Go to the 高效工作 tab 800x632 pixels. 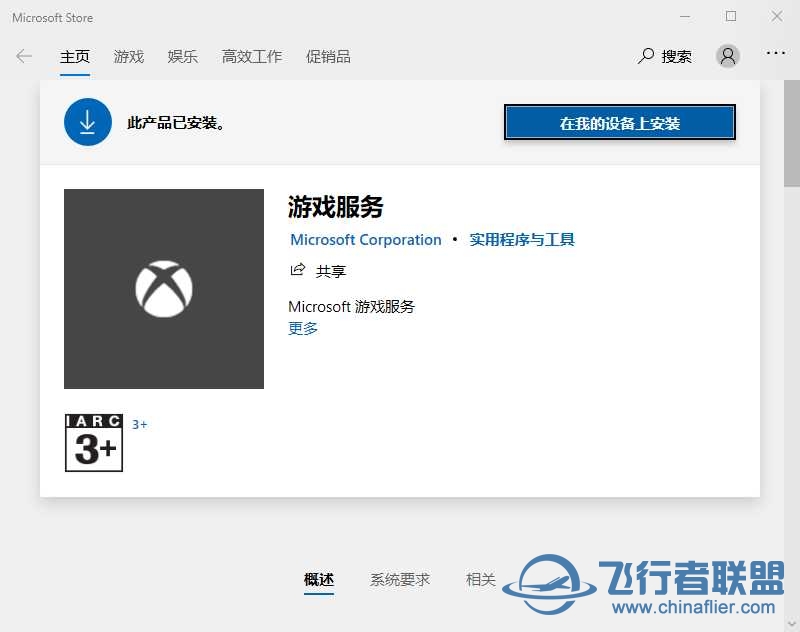pos(252,57)
